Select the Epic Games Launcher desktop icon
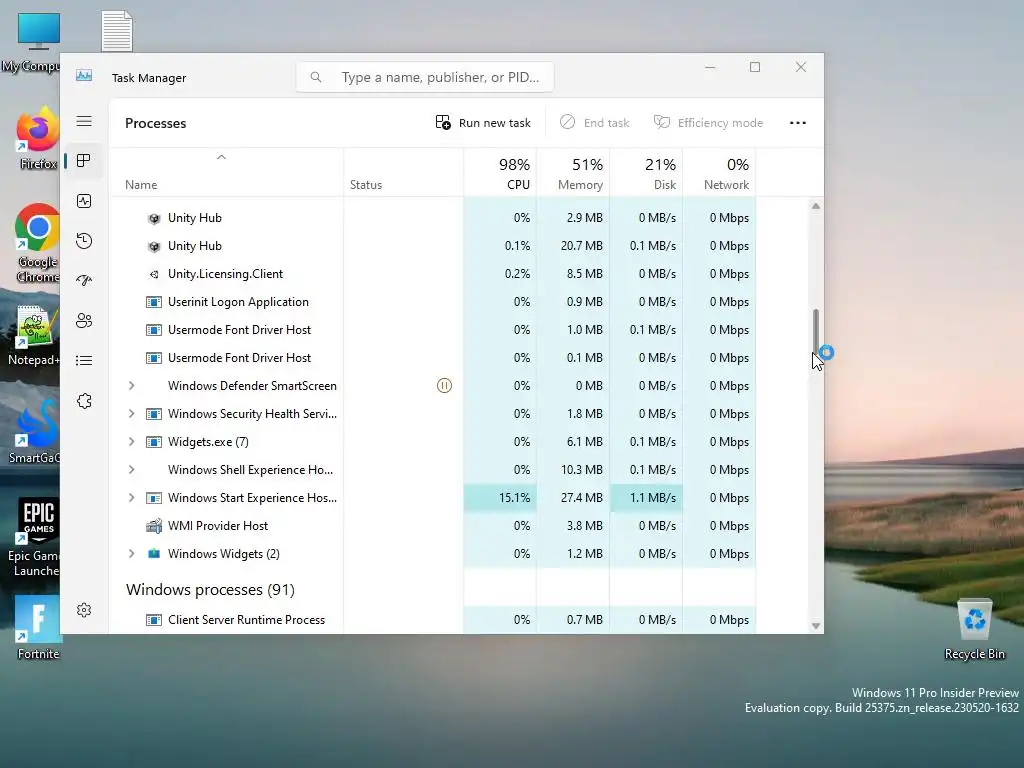 pyautogui.click(x=36, y=537)
